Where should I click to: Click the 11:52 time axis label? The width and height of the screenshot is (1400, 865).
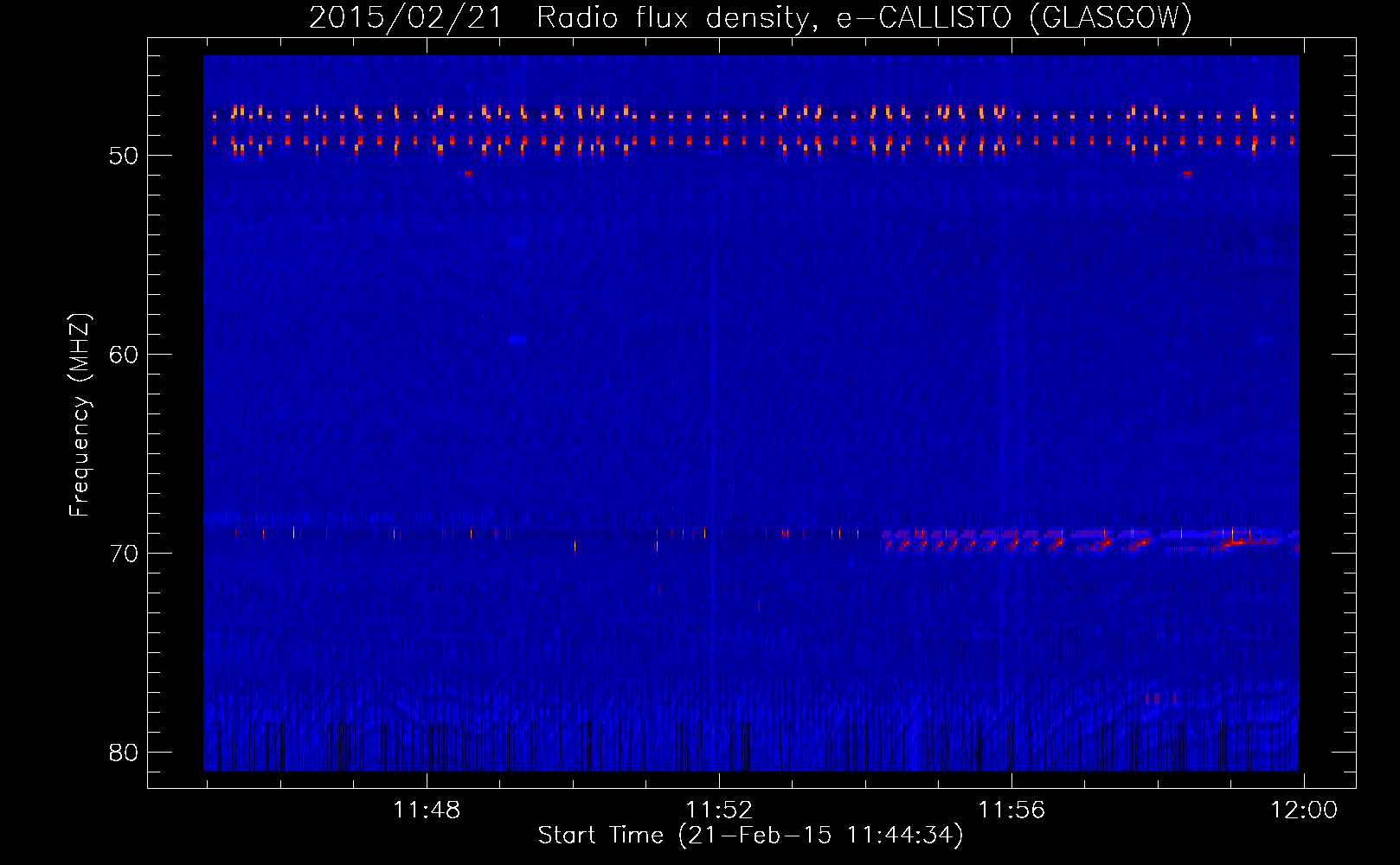(719, 811)
